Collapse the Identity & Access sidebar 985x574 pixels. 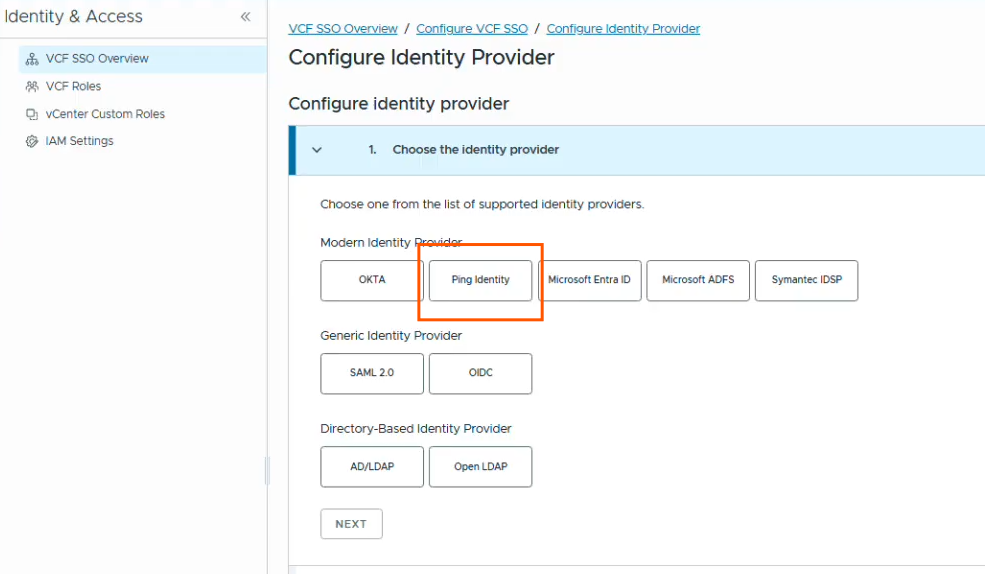tap(246, 17)
